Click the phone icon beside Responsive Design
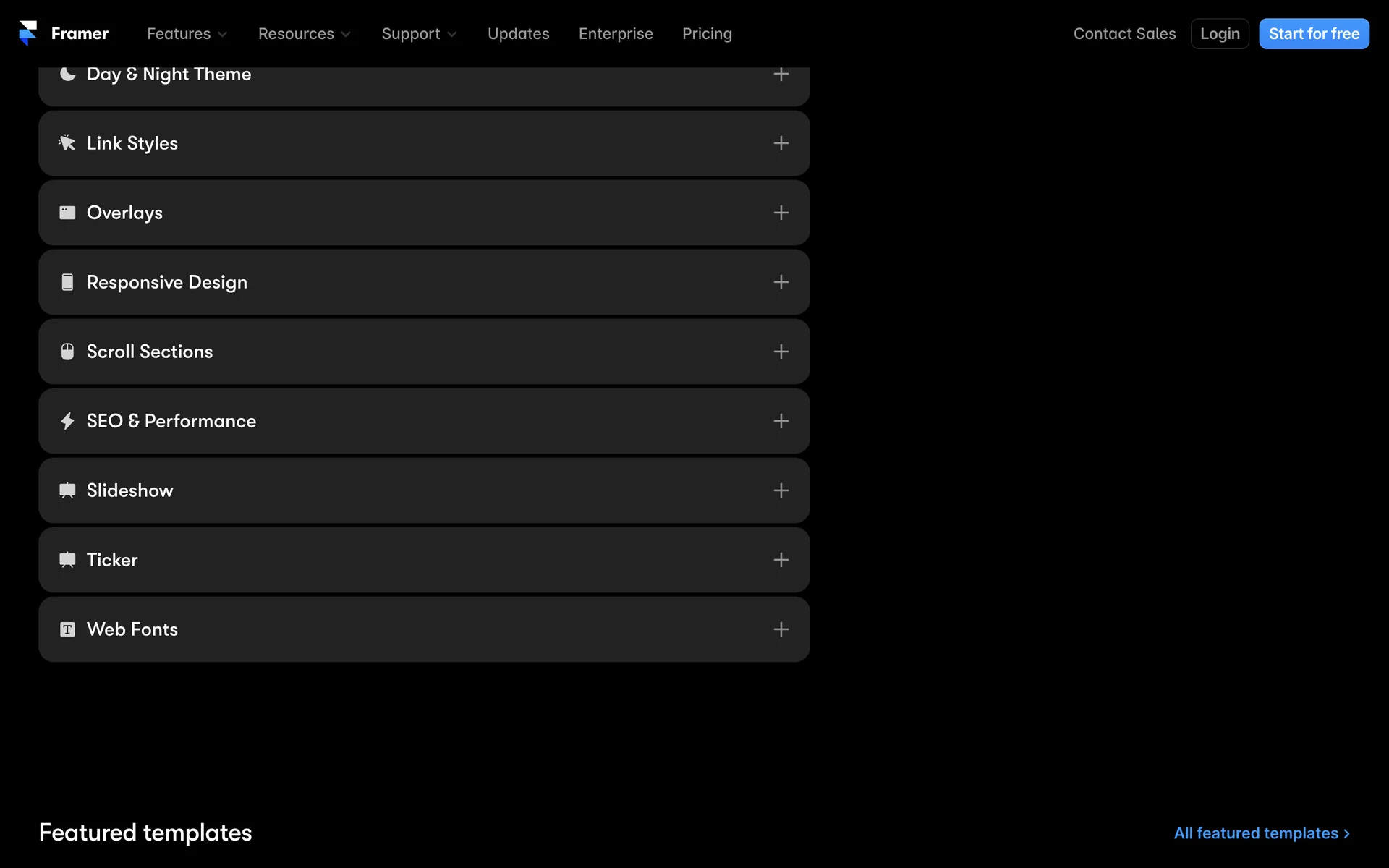1389x868 pixels. point(67,282)
